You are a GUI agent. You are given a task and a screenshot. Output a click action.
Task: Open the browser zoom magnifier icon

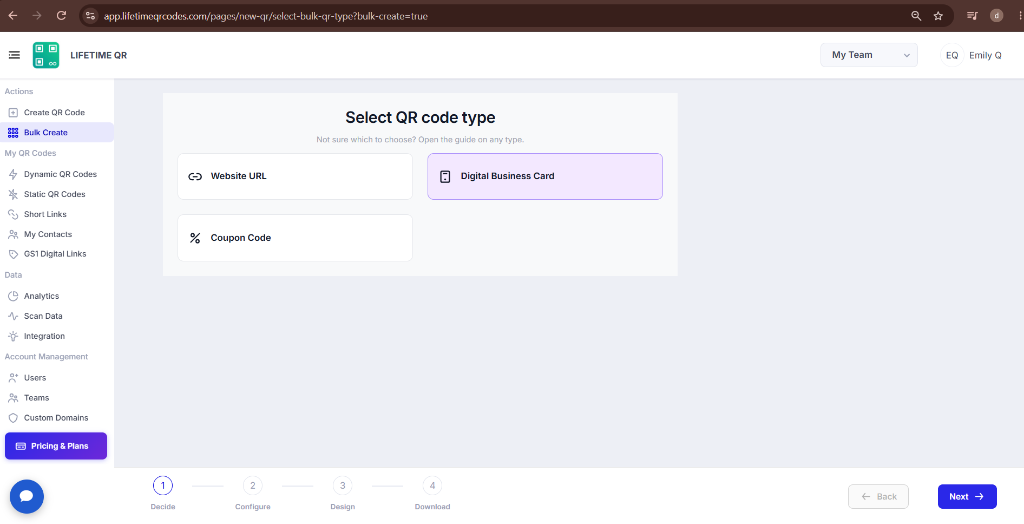pos(916,16)
